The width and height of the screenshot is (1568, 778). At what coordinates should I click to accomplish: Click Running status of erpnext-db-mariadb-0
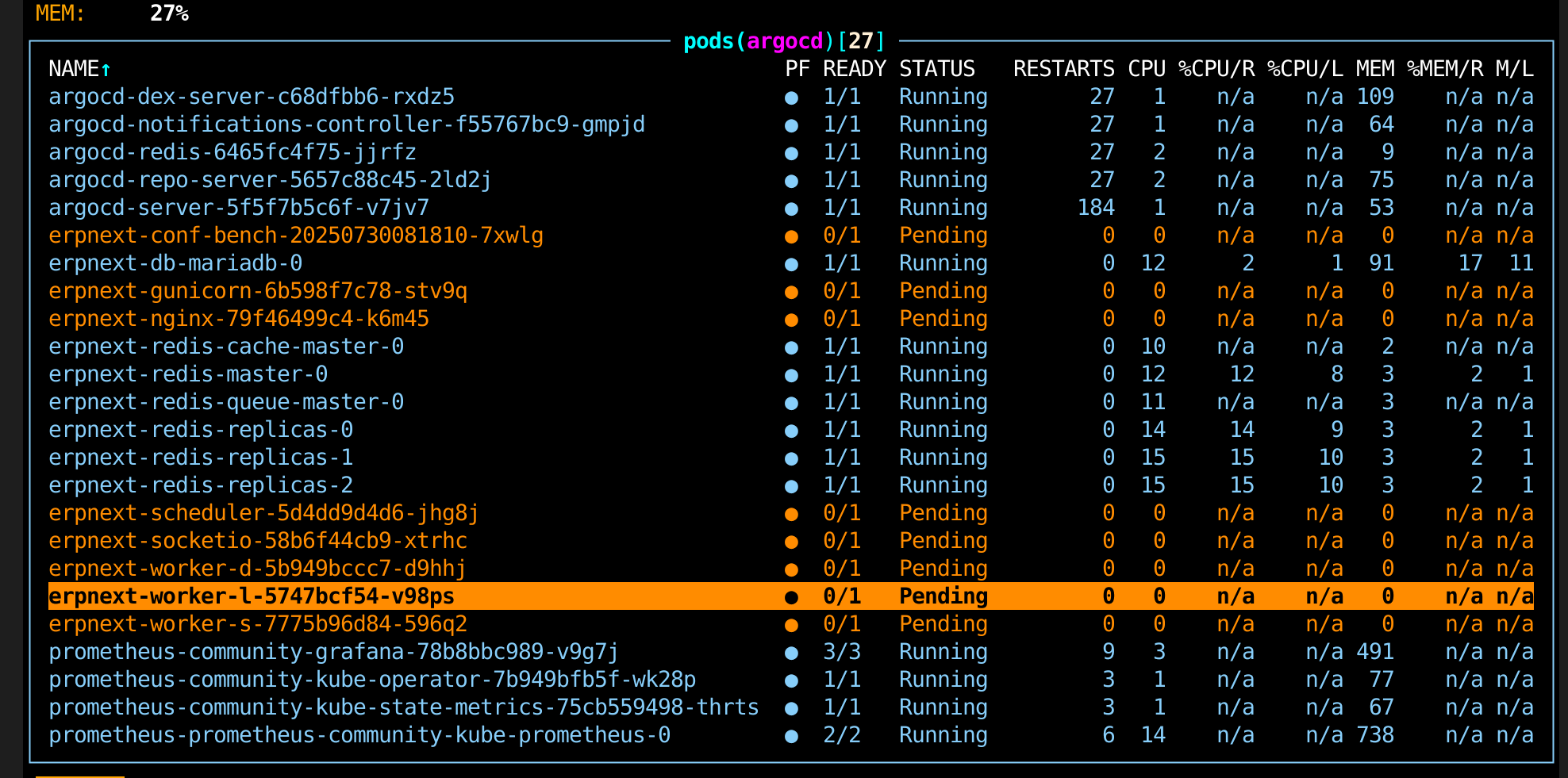click(943, 263)
